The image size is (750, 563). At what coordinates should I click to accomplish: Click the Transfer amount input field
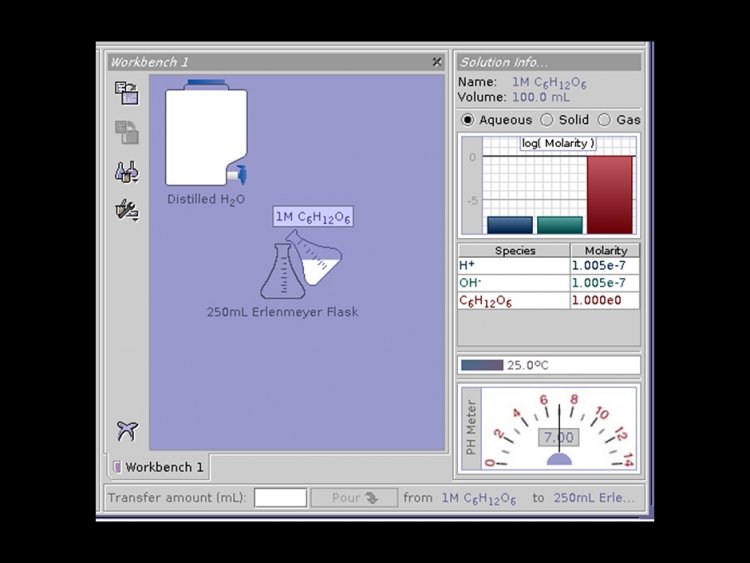pyautogui.click(x=280, y=498)
